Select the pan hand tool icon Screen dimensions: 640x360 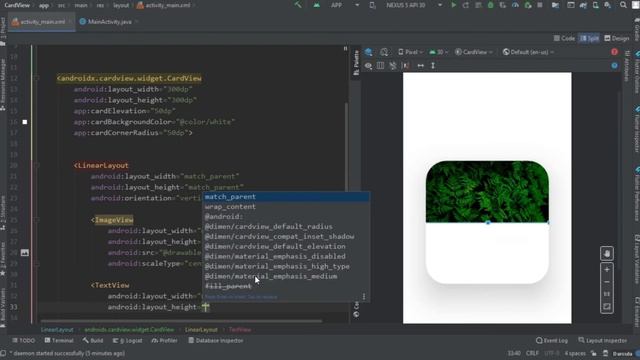click(x=607, y=254)
